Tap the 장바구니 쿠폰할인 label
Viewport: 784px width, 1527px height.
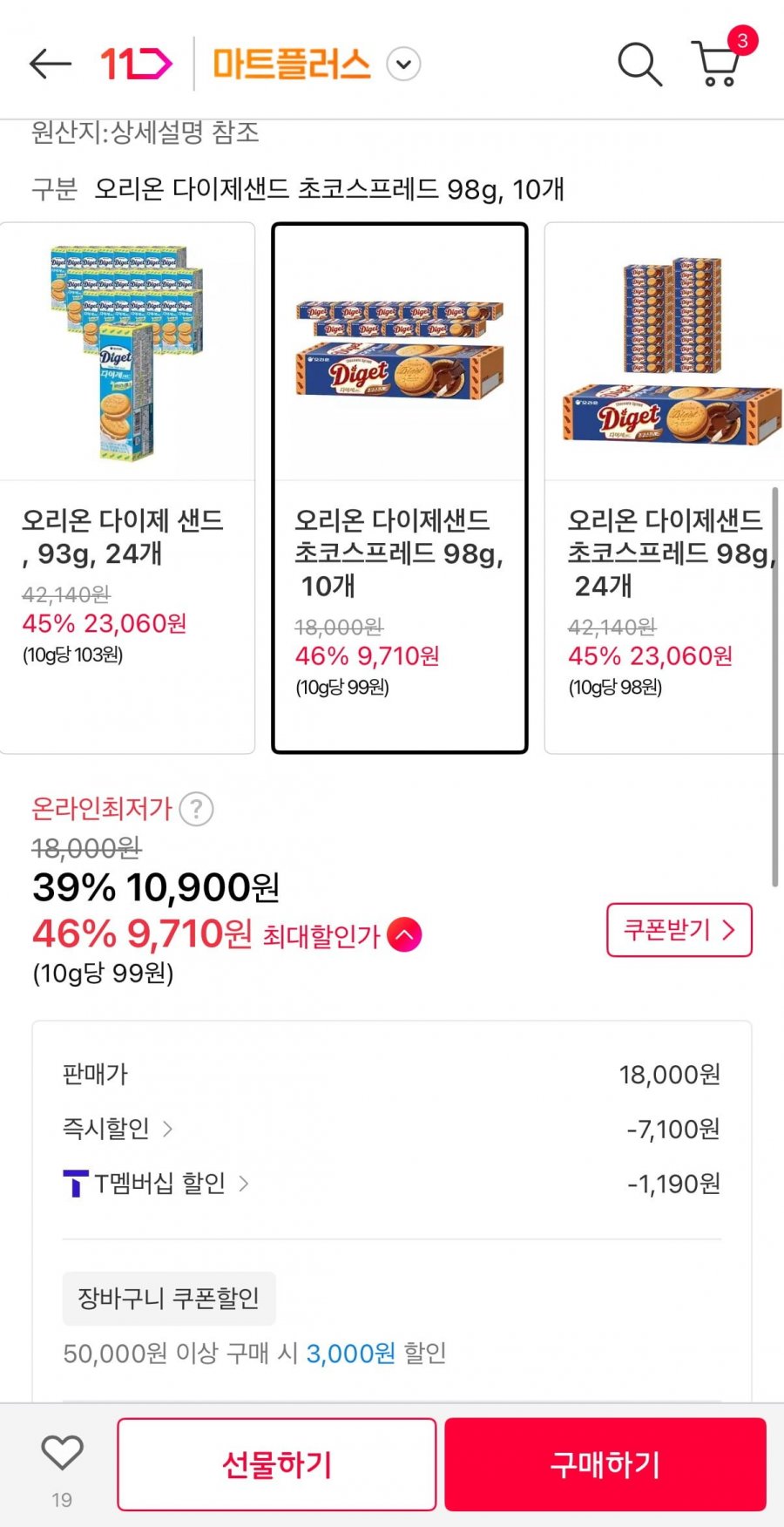point(169,1299)
